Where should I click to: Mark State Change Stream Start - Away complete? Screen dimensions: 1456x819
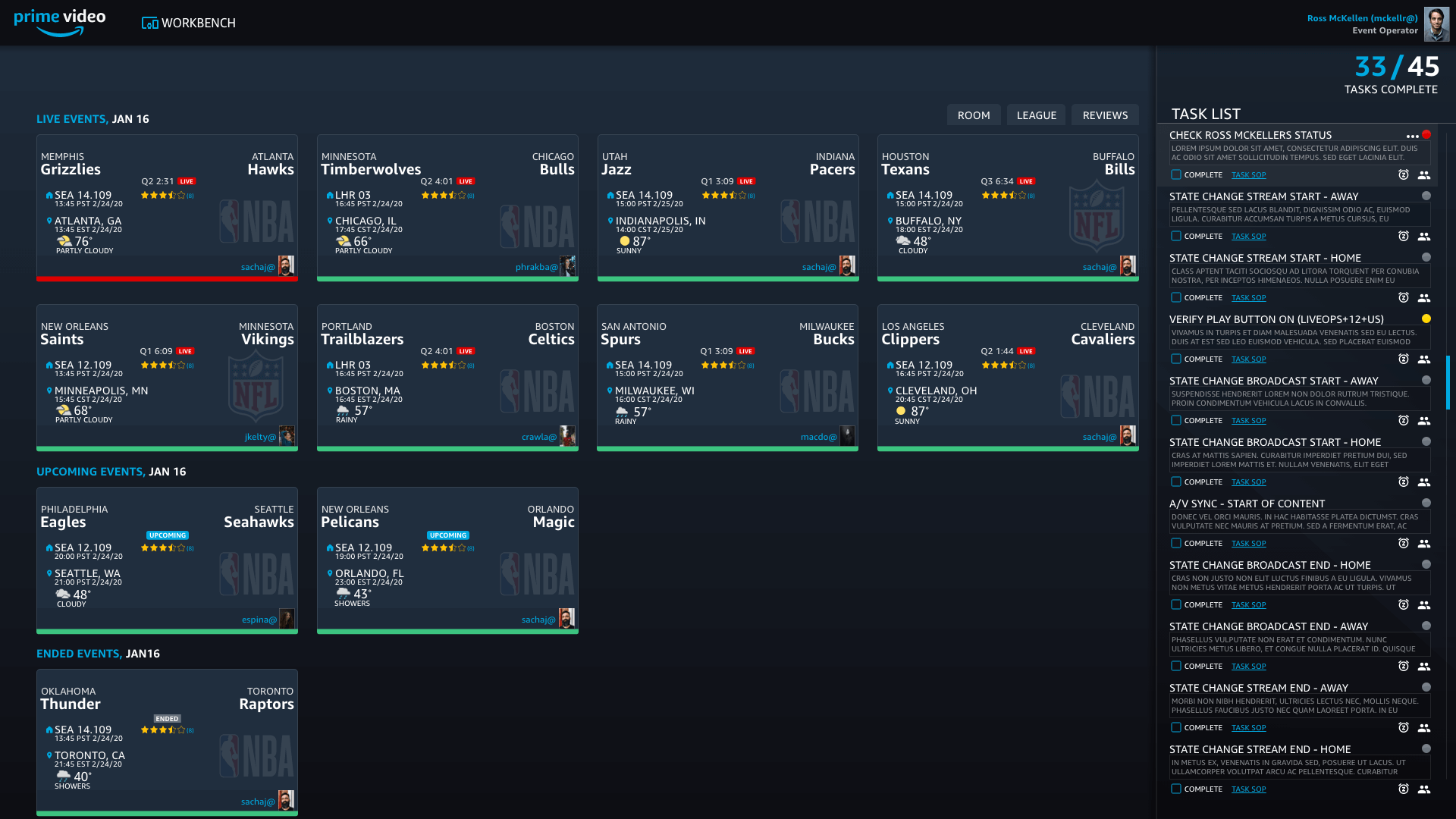(x=1176, y=237)
